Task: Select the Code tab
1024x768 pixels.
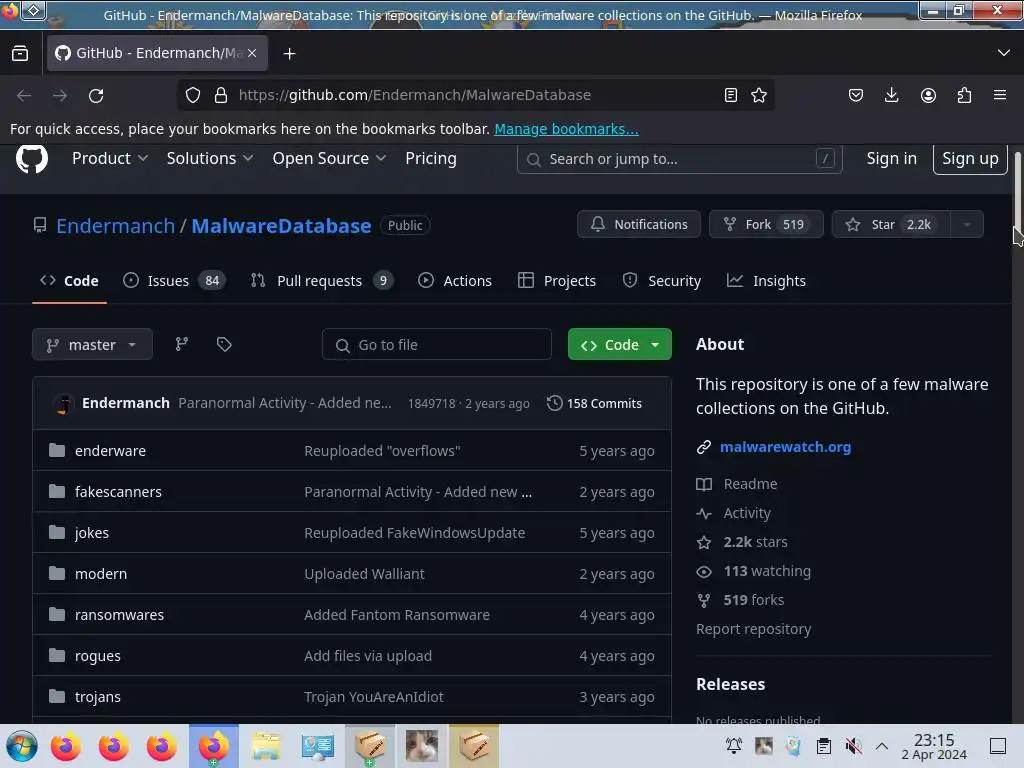Action: tap(69, 281)
